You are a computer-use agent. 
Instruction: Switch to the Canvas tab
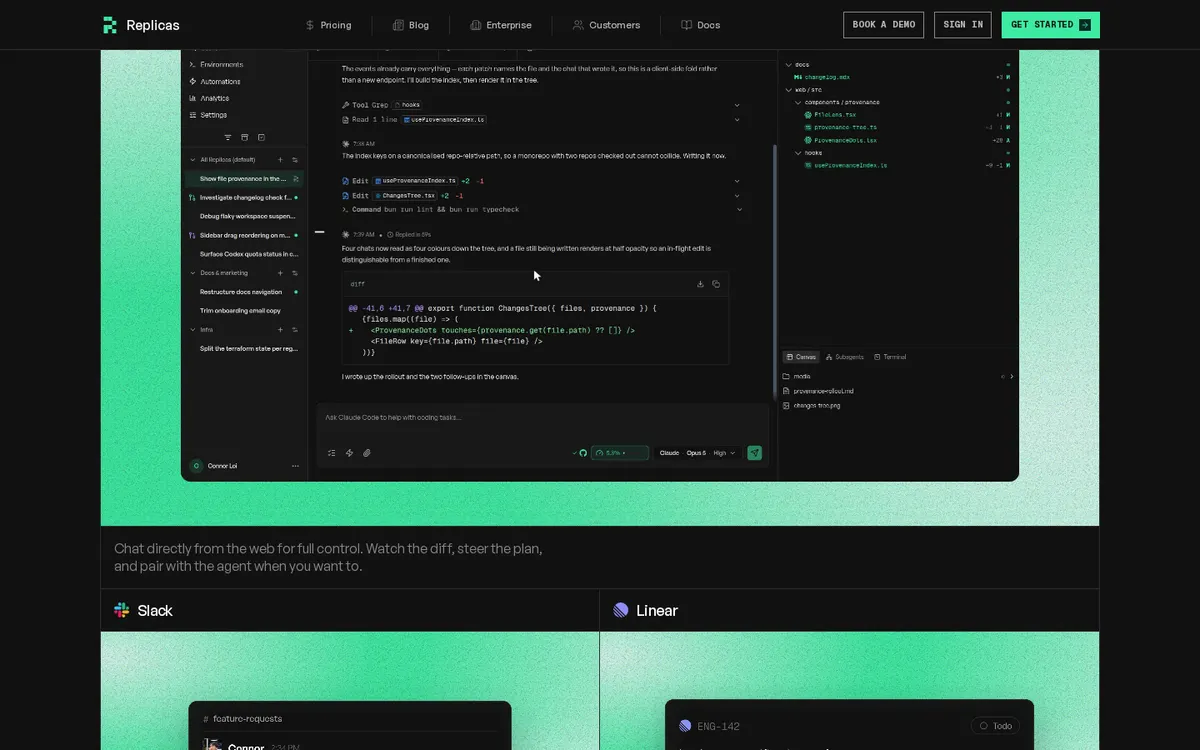(800, 357)
